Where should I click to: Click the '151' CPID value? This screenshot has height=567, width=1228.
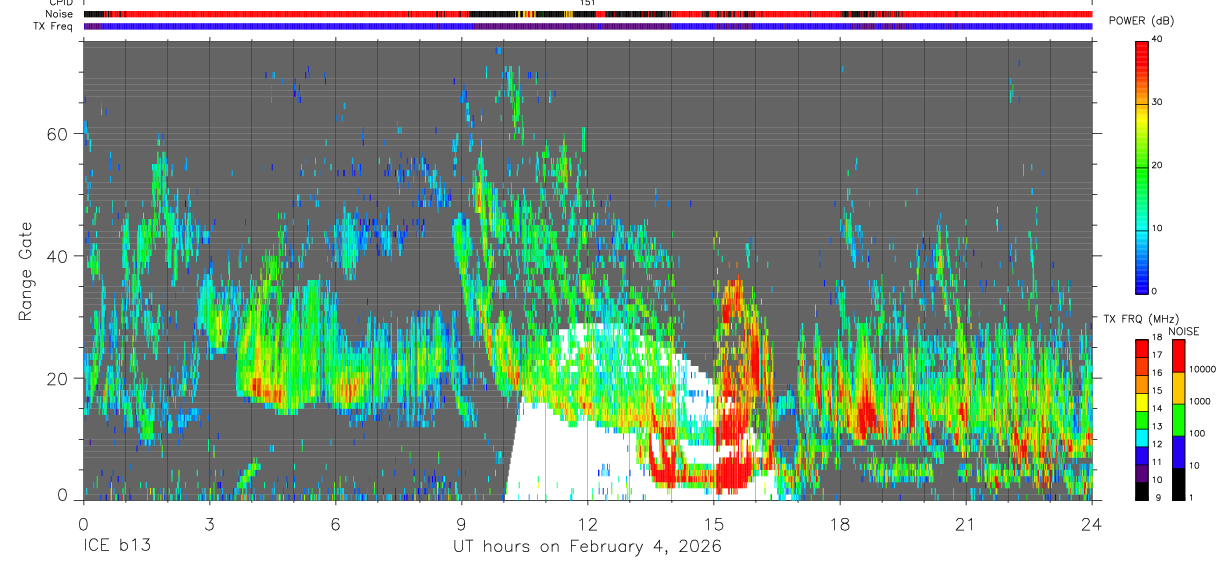(x=587, y=4)
